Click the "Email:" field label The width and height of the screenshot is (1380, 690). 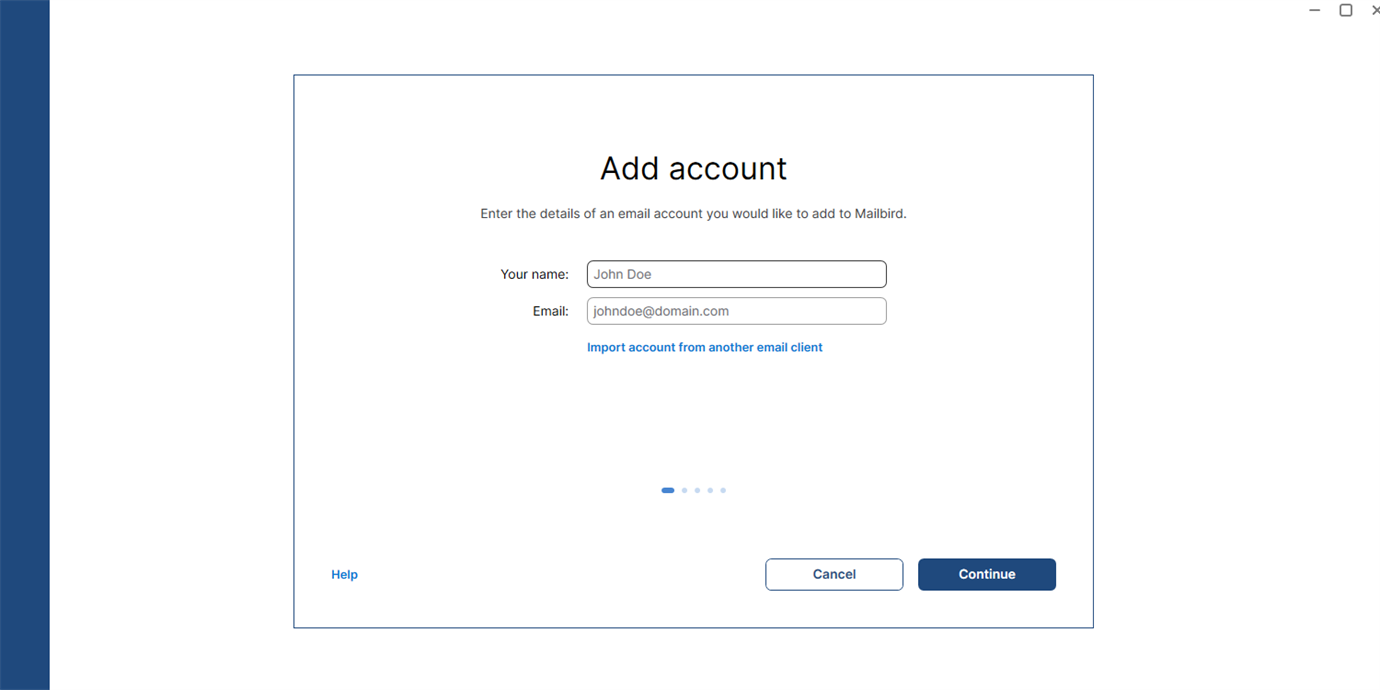pyautogui.click(x=550, y=311)
